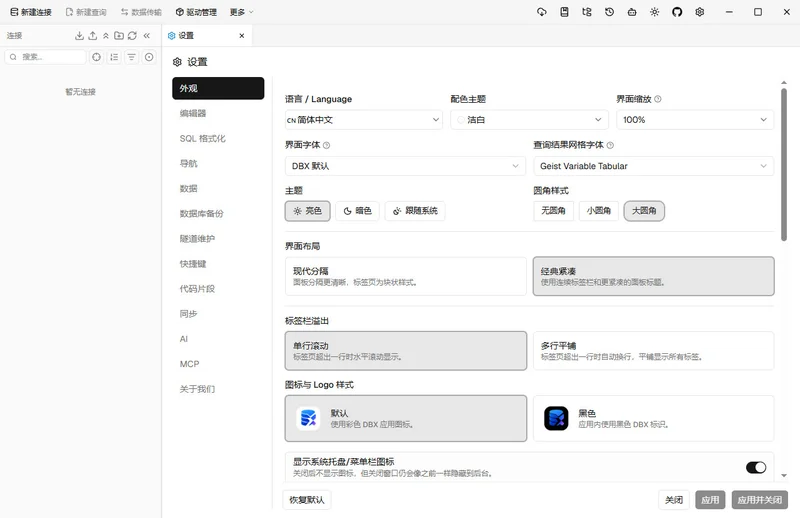Click the export upload icon in connections panel
800x518 pixels.
pos(92,35)
